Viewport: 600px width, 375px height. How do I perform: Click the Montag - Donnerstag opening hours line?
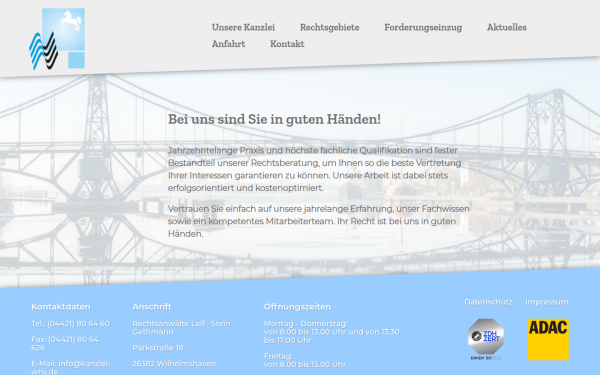[331, 332]
